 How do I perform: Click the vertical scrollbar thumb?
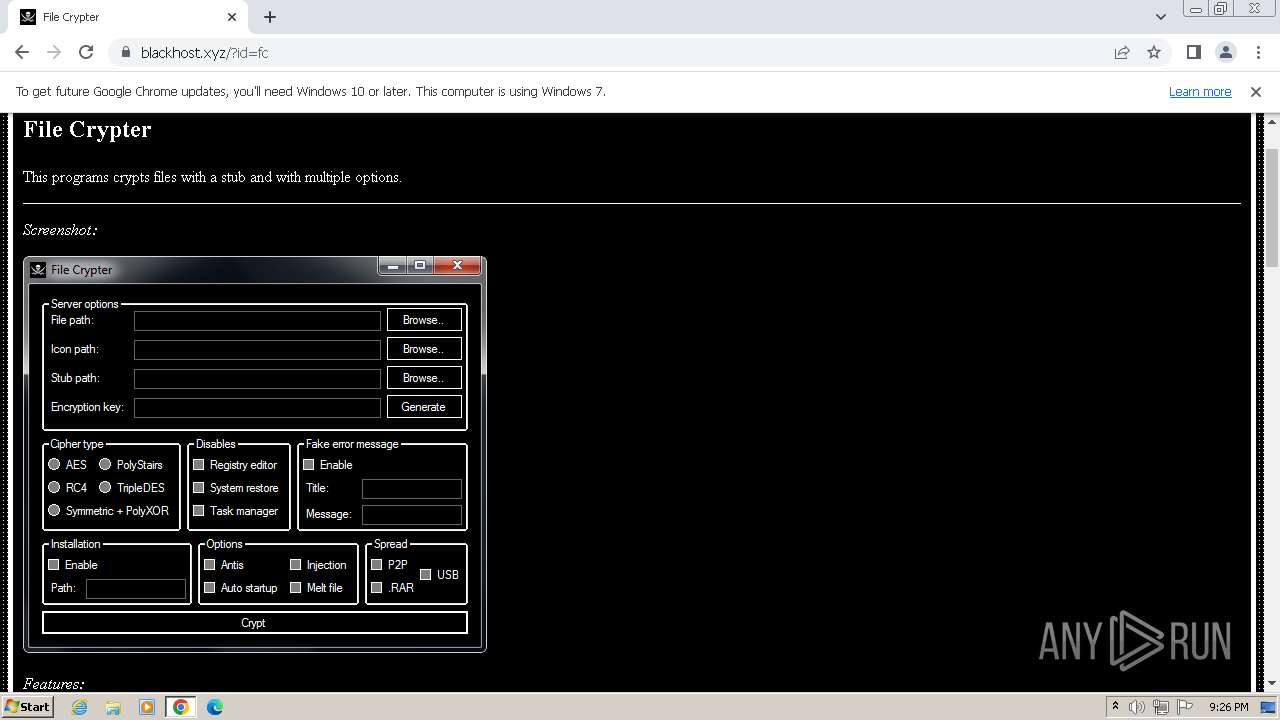(1272, 207)
